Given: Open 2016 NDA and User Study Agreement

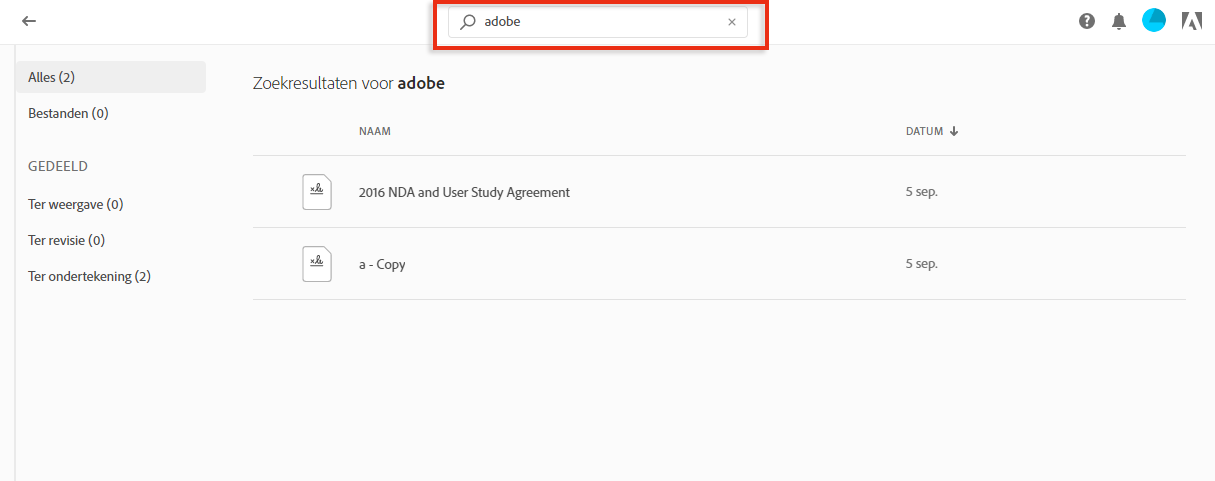Looking at the screenshot, I should tap(464, 192).
